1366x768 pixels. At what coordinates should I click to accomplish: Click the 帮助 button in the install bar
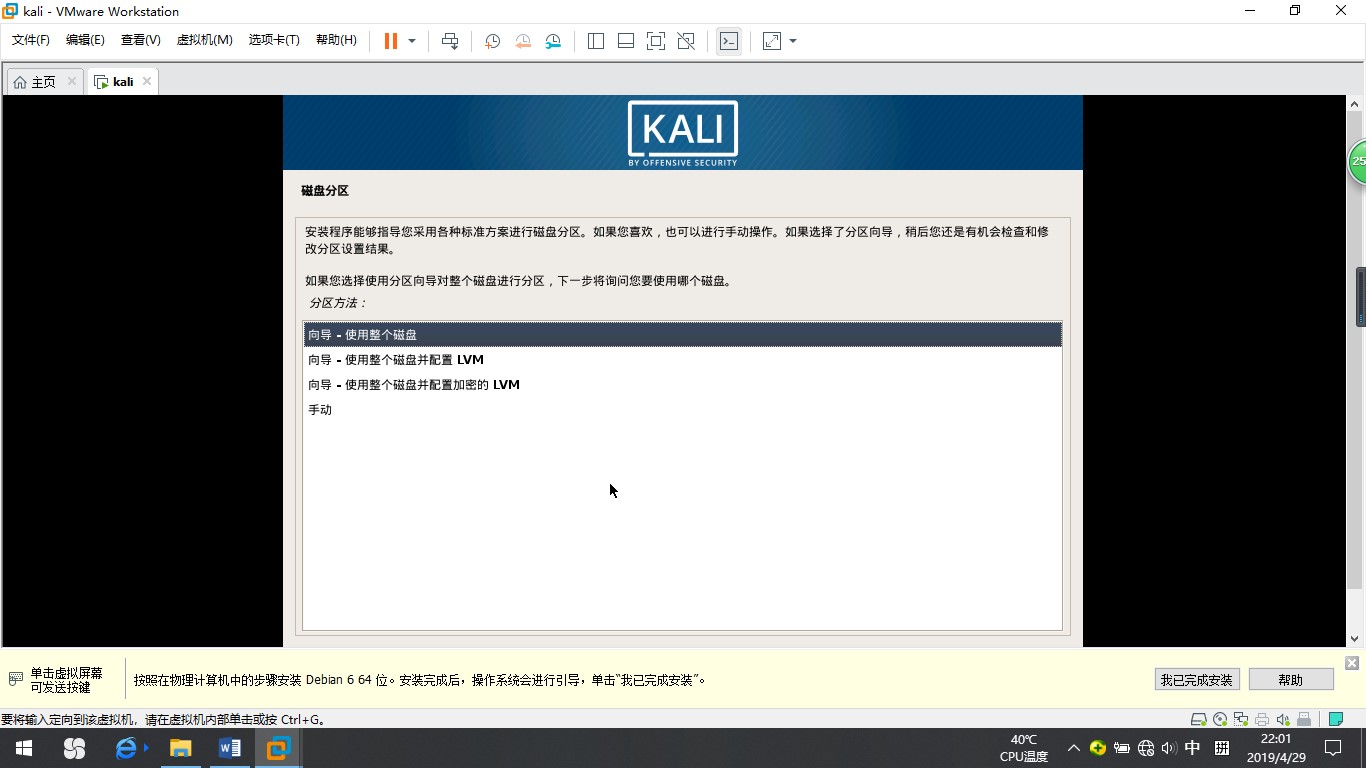(x=1291, y=680)
